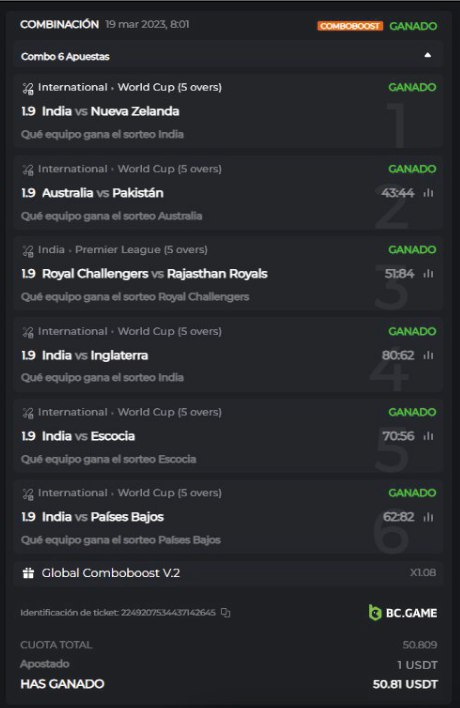Open stats icon for Australia vs Pakistán
Image resolution: width=460 pixels, height=708 pixels.
pyautogui.click(x=428, y=193)
